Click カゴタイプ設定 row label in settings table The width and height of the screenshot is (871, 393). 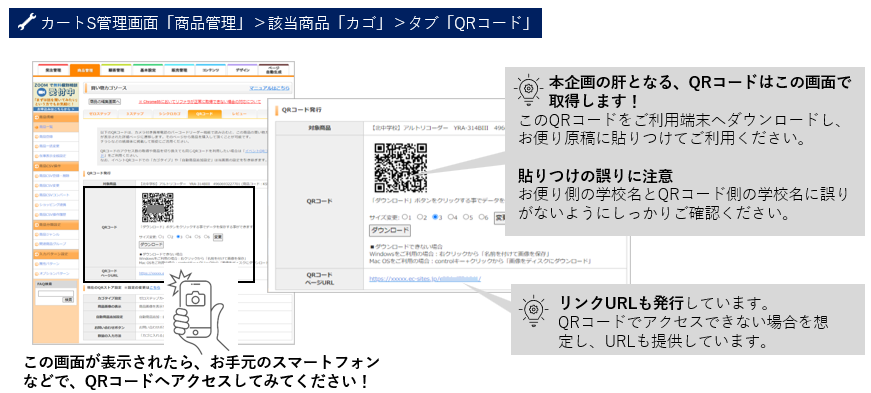(109, 299)
